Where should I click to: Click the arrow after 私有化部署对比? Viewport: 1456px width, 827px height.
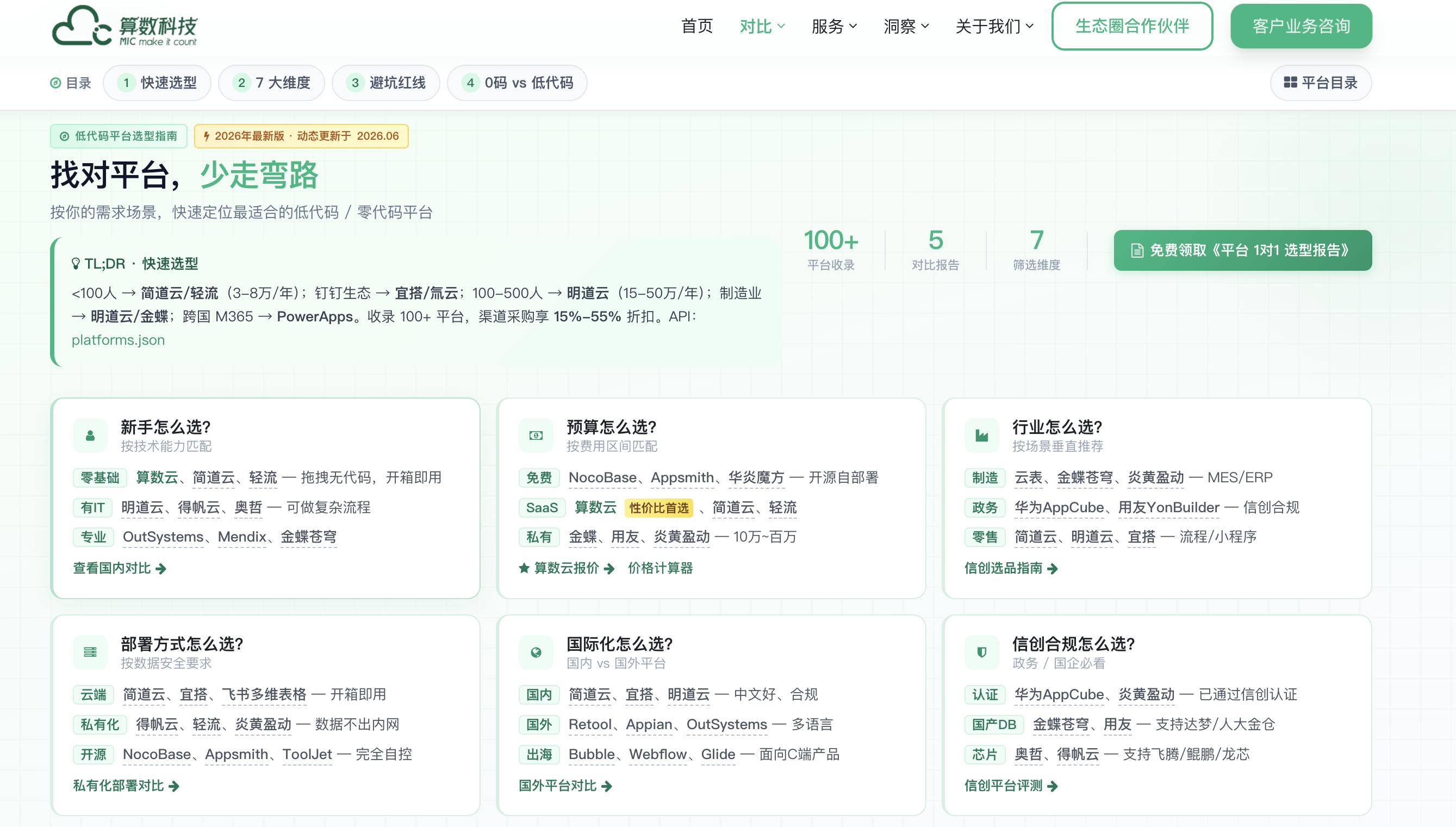(174, 786)
